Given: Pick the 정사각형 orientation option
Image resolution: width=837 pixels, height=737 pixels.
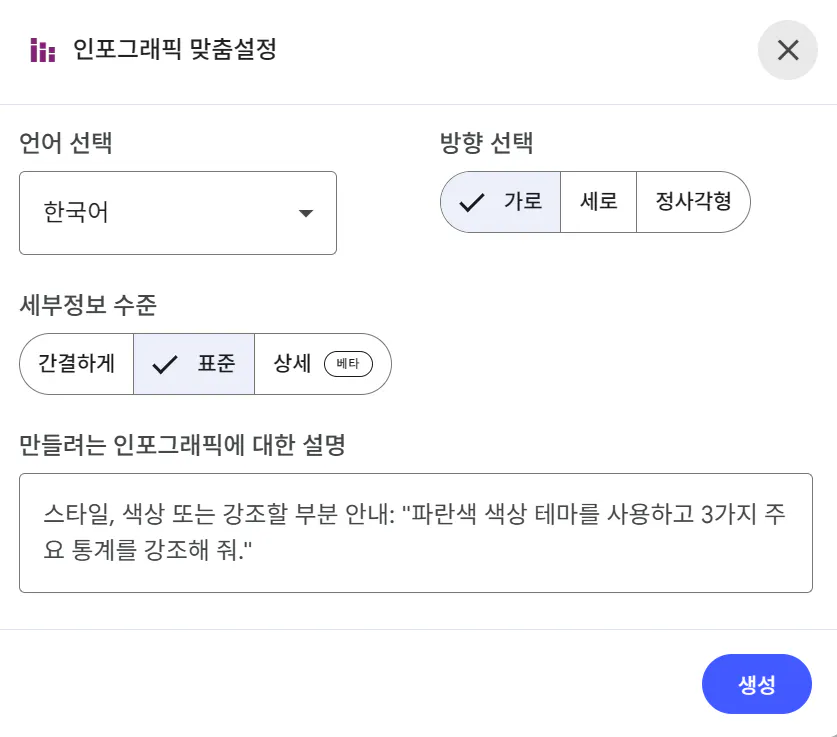Looking at the screenshot, I should [x=693, y=201].
